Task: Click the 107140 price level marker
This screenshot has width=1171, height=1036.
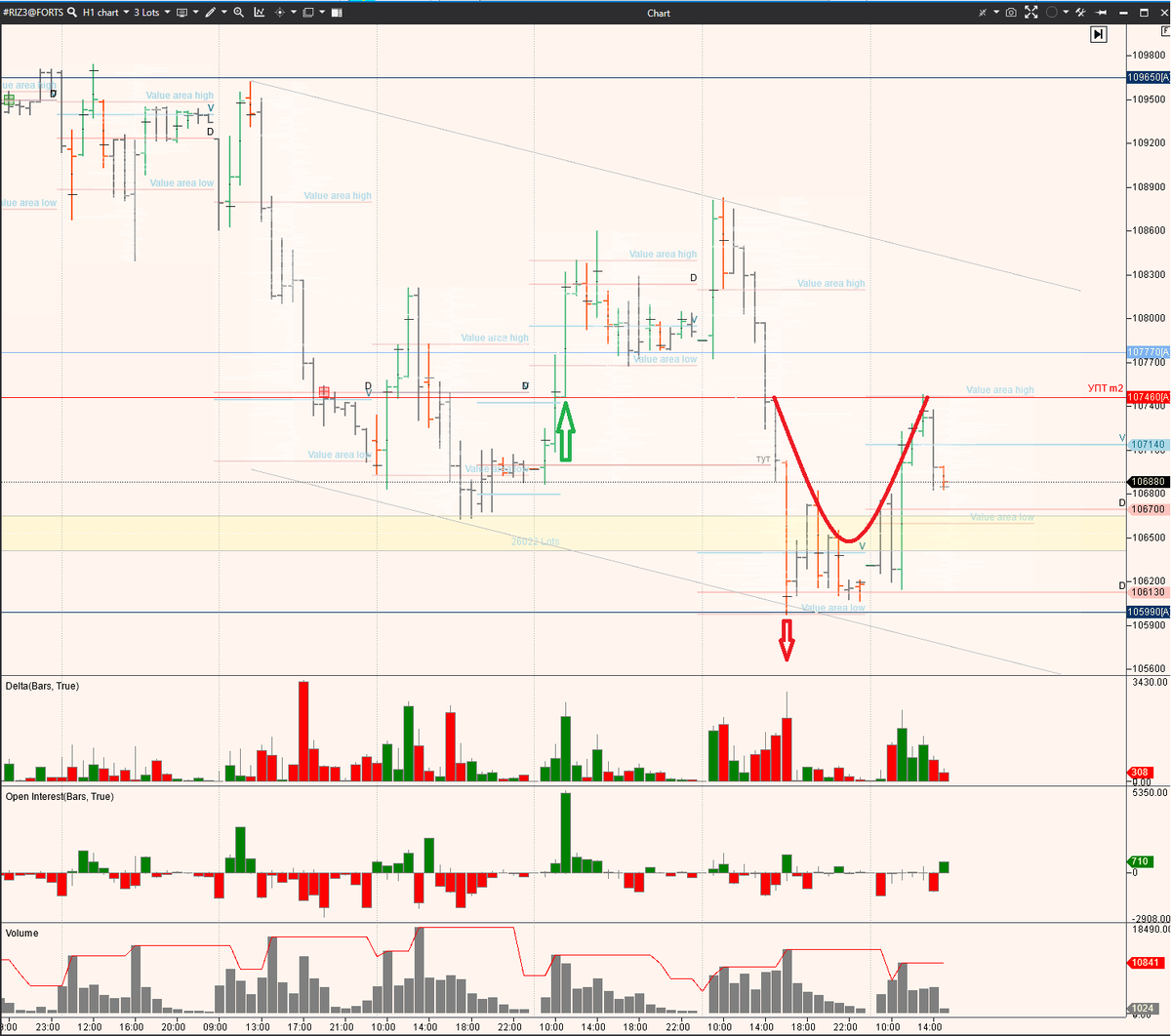Action: pyautogui.click(x=1149, y=444)
